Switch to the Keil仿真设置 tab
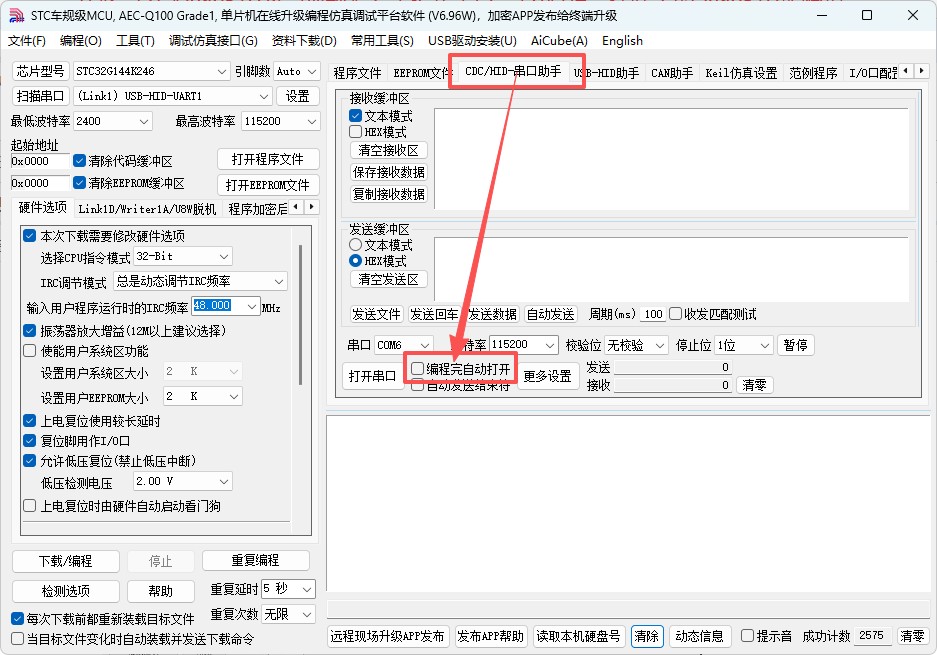Viewport: 937px width, 655px height. coord(741,73)
